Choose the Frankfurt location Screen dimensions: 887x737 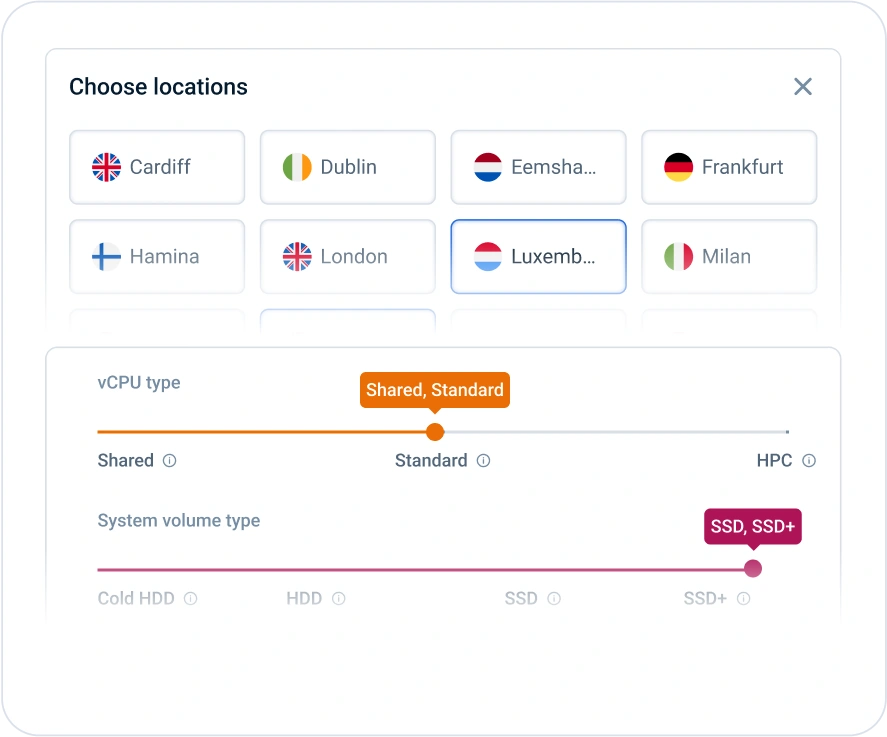[729, 167]
